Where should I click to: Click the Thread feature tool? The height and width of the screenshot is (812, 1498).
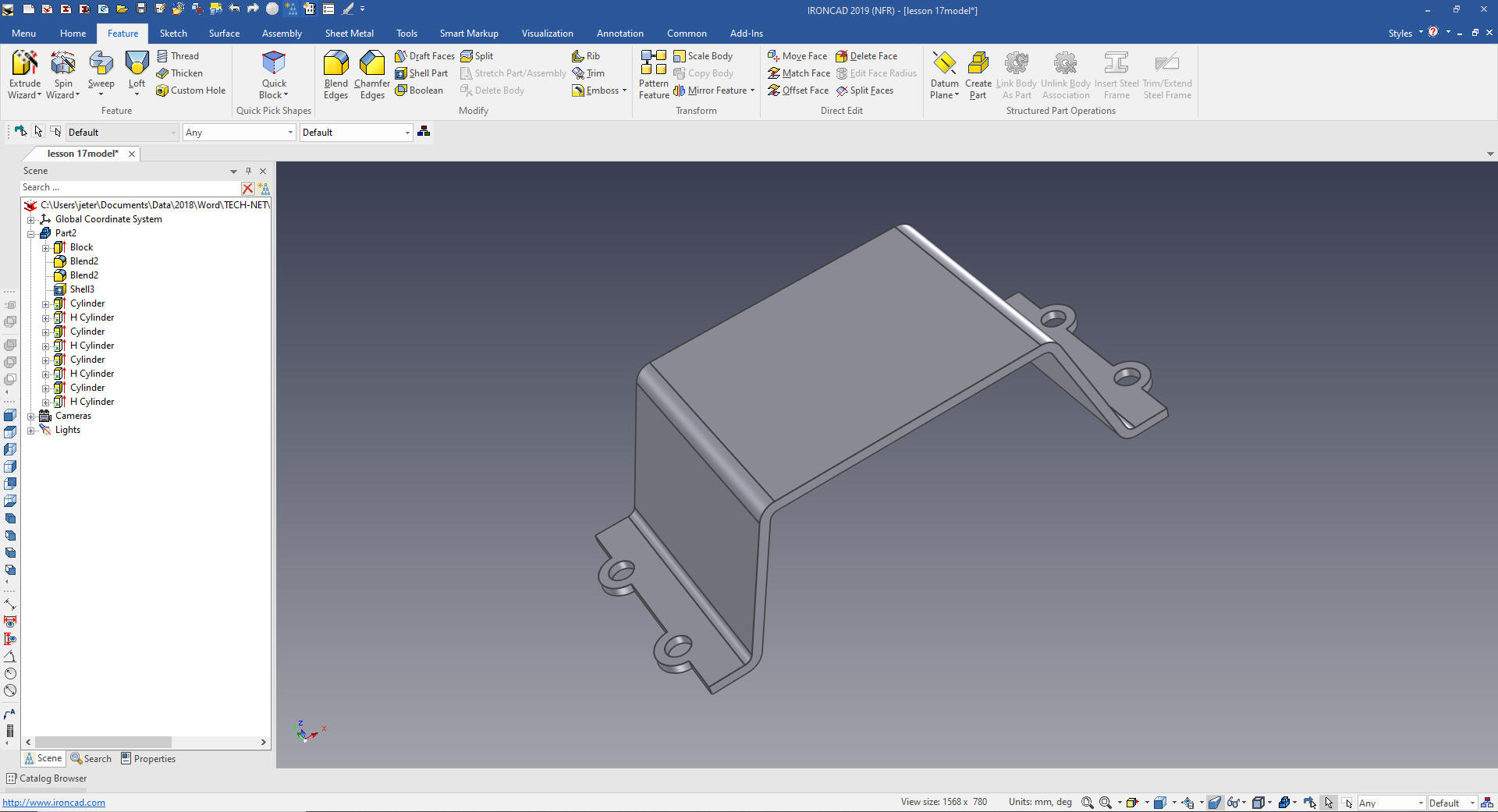click(x=178, y=56)
